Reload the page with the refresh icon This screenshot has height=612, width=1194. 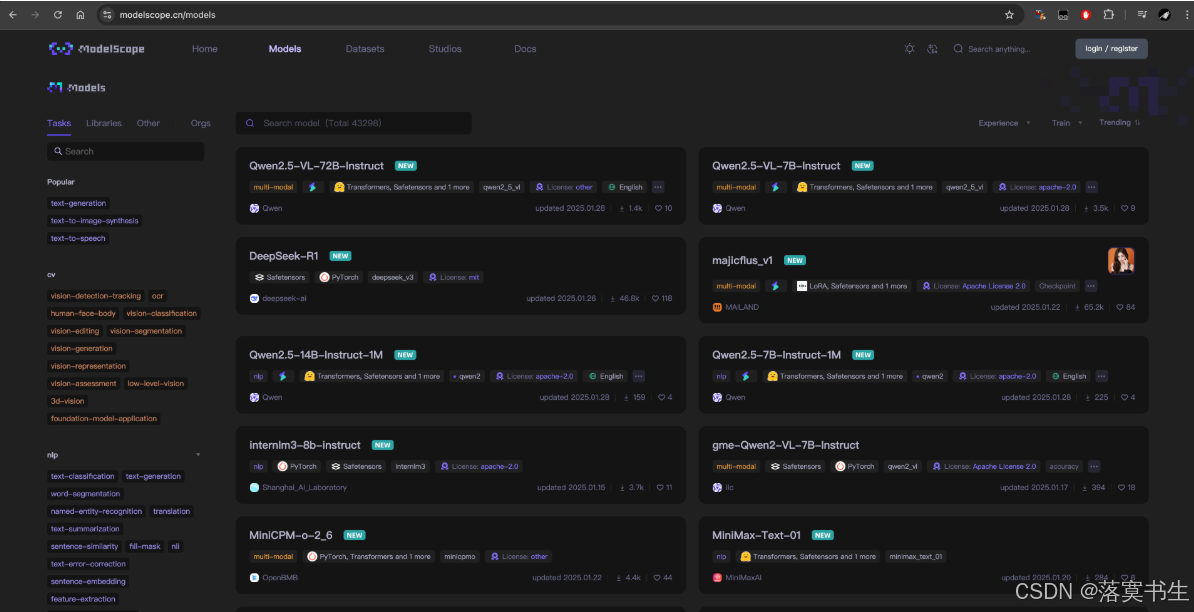tap(58, 14)
